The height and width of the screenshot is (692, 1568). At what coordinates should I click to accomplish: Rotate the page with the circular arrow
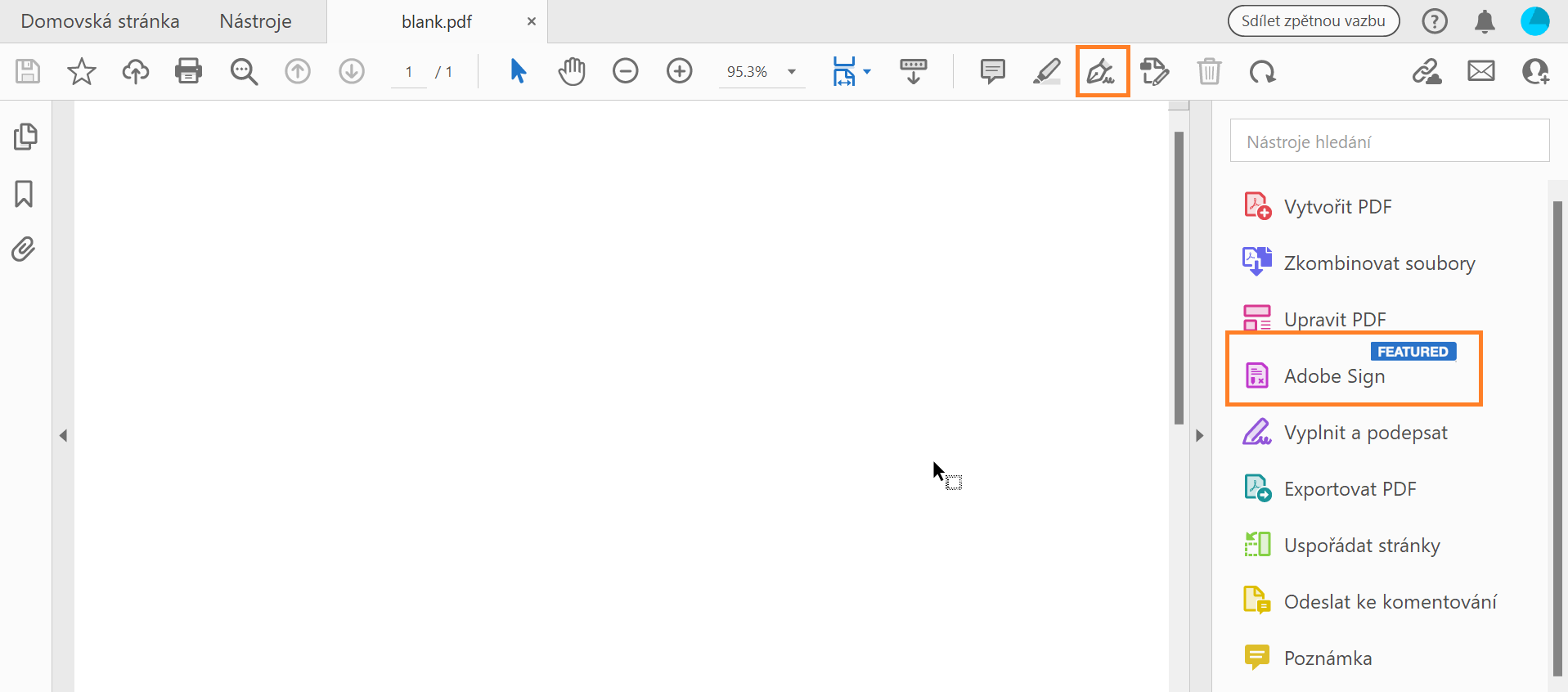[1262, 71]
